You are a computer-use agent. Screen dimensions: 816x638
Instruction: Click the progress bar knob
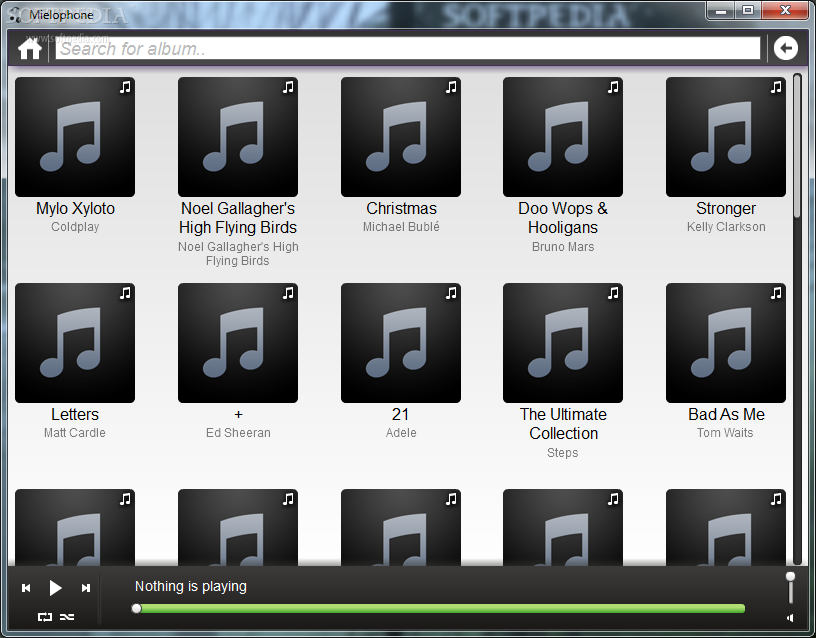[x=137, y=608]
